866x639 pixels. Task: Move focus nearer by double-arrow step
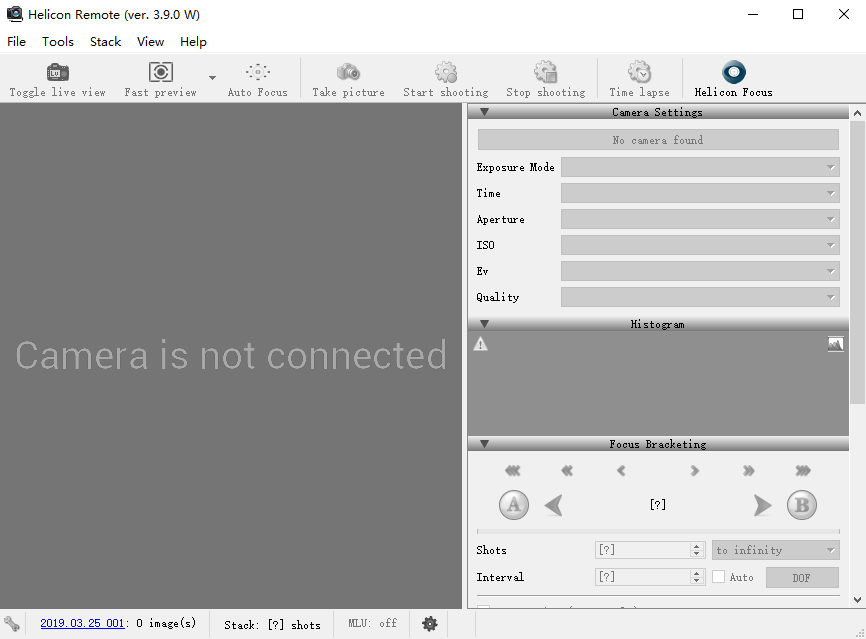pos(567,471)
